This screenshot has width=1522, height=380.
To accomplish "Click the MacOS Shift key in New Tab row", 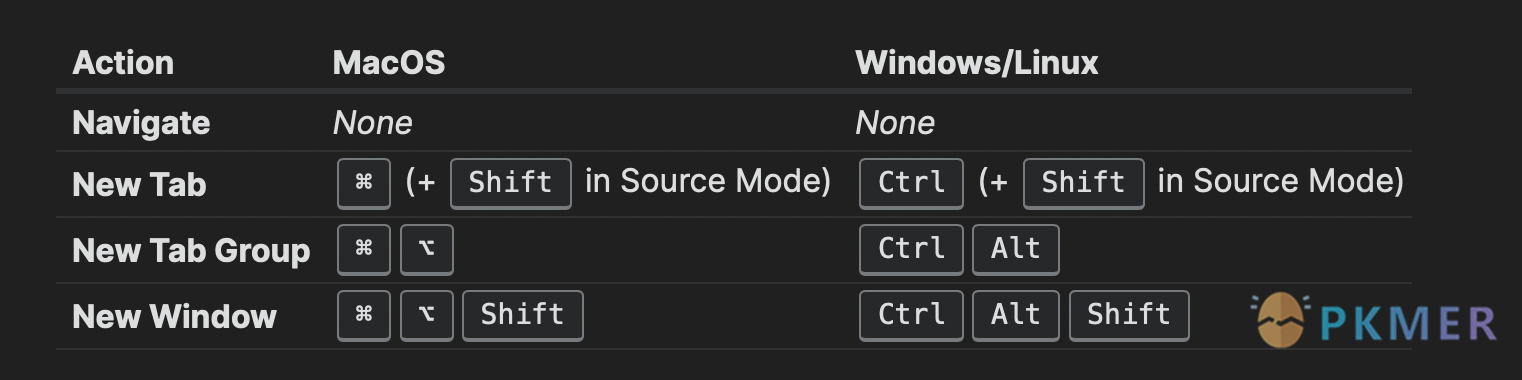I will click(511, 183).
